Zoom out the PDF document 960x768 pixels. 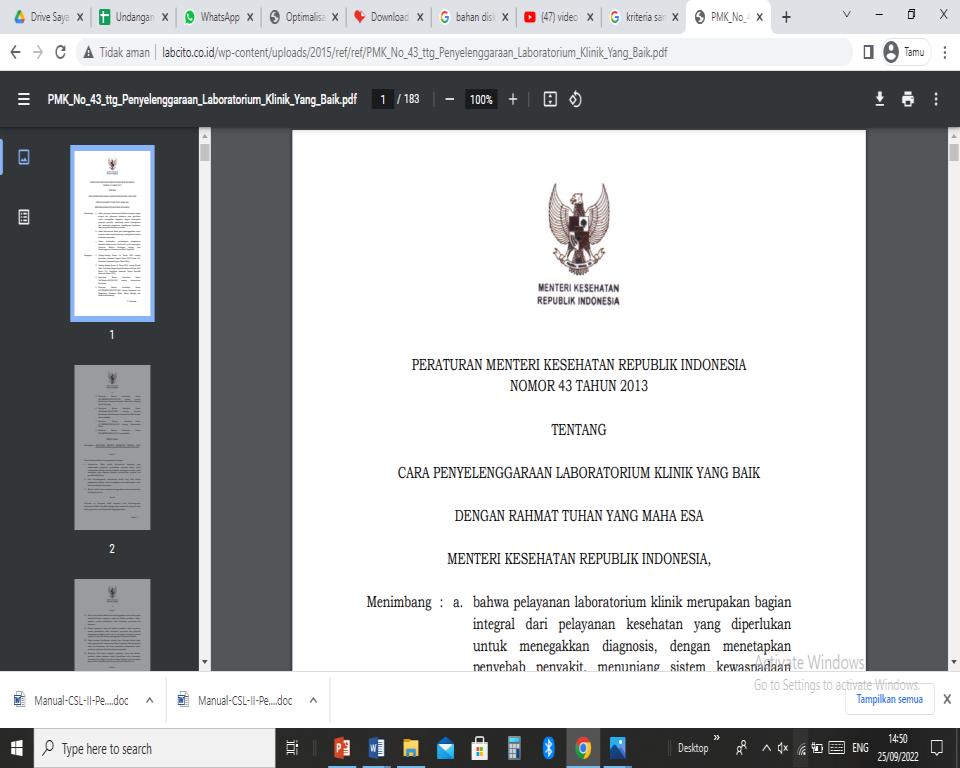449,99
